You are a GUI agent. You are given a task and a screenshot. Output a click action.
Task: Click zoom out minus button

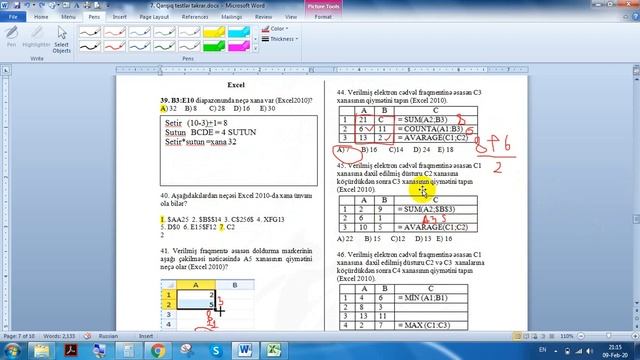point(581,336)
